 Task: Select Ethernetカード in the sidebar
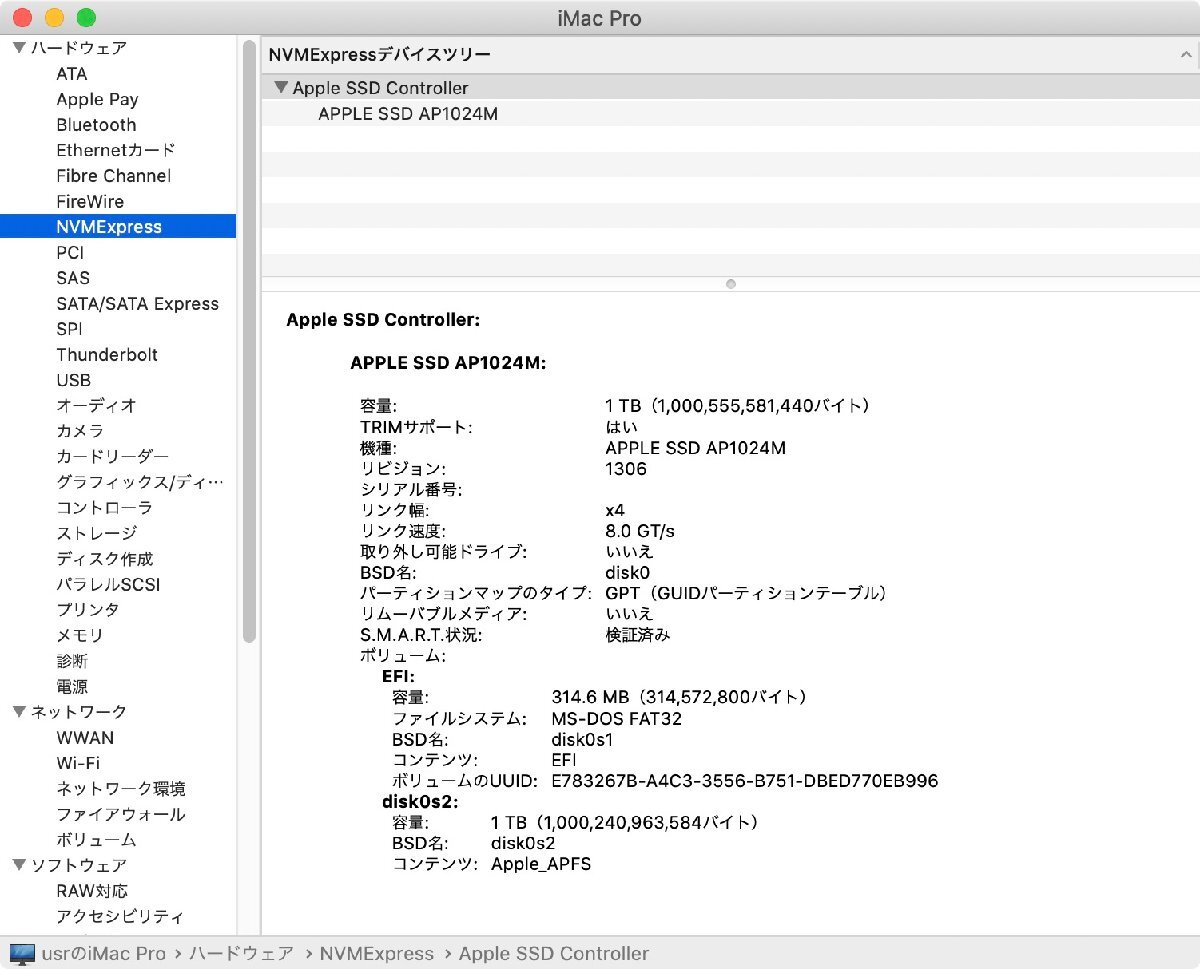tap(116, 150)
